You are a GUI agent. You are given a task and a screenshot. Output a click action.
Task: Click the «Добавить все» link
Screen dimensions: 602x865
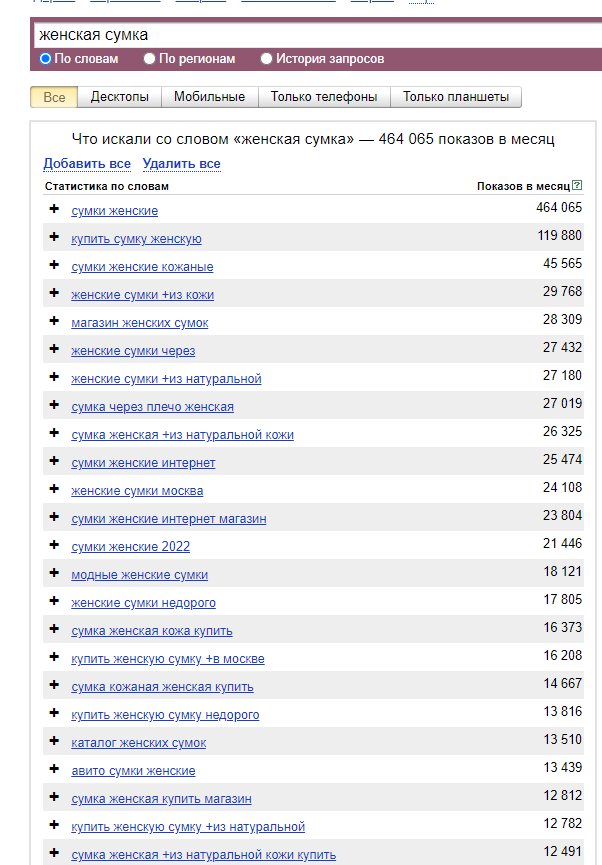87,164
